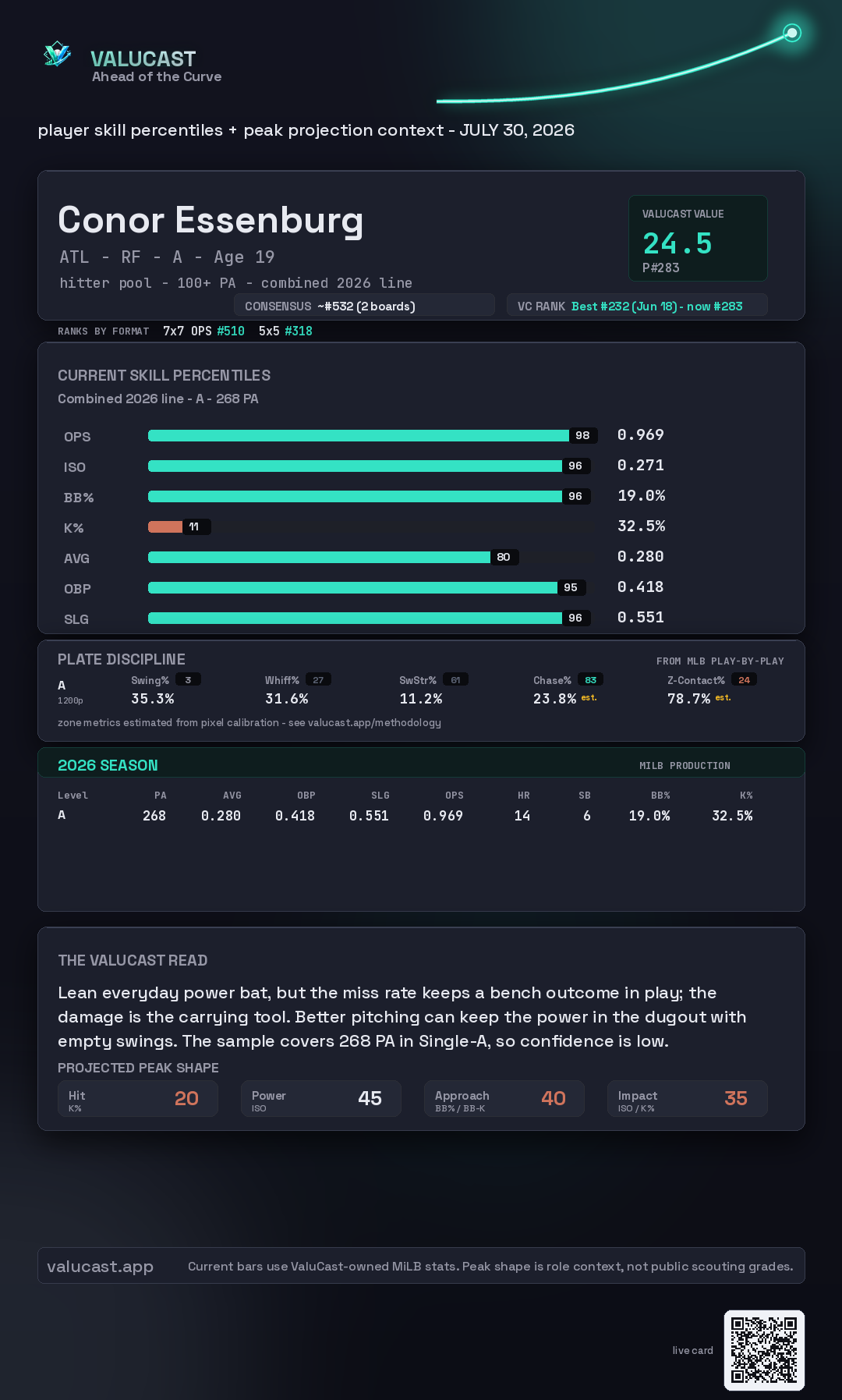Image resolution: width=842 pixels, height=1400 pixels.
Task: Click the Chase% percentile badge 83
Action: (x=591, y=680)
